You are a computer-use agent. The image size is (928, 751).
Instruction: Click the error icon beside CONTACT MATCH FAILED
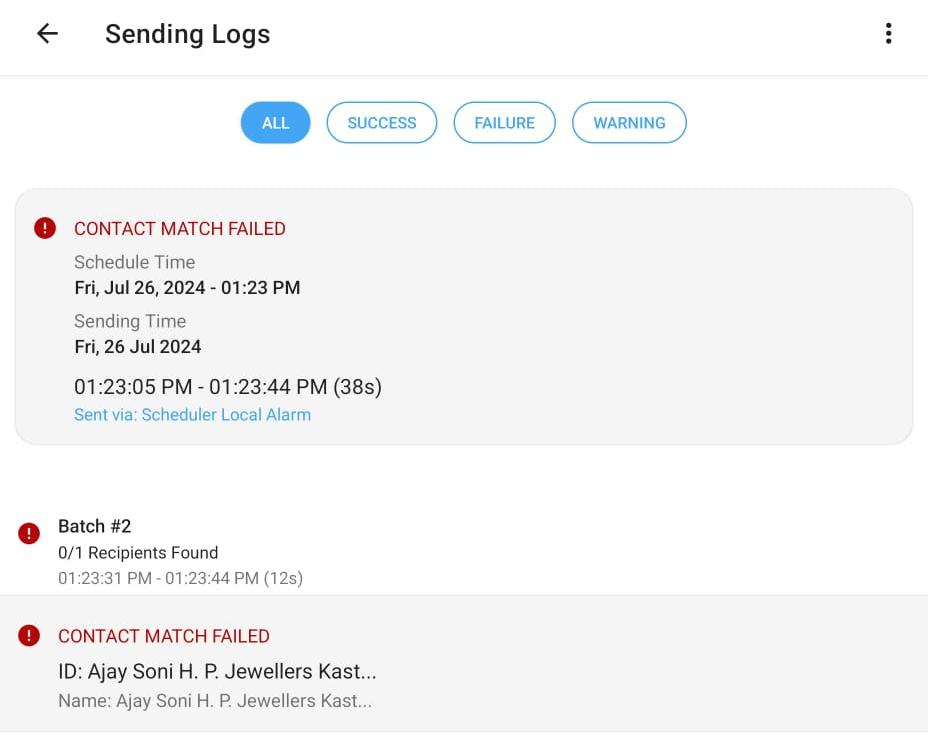[x=45, y=228]
